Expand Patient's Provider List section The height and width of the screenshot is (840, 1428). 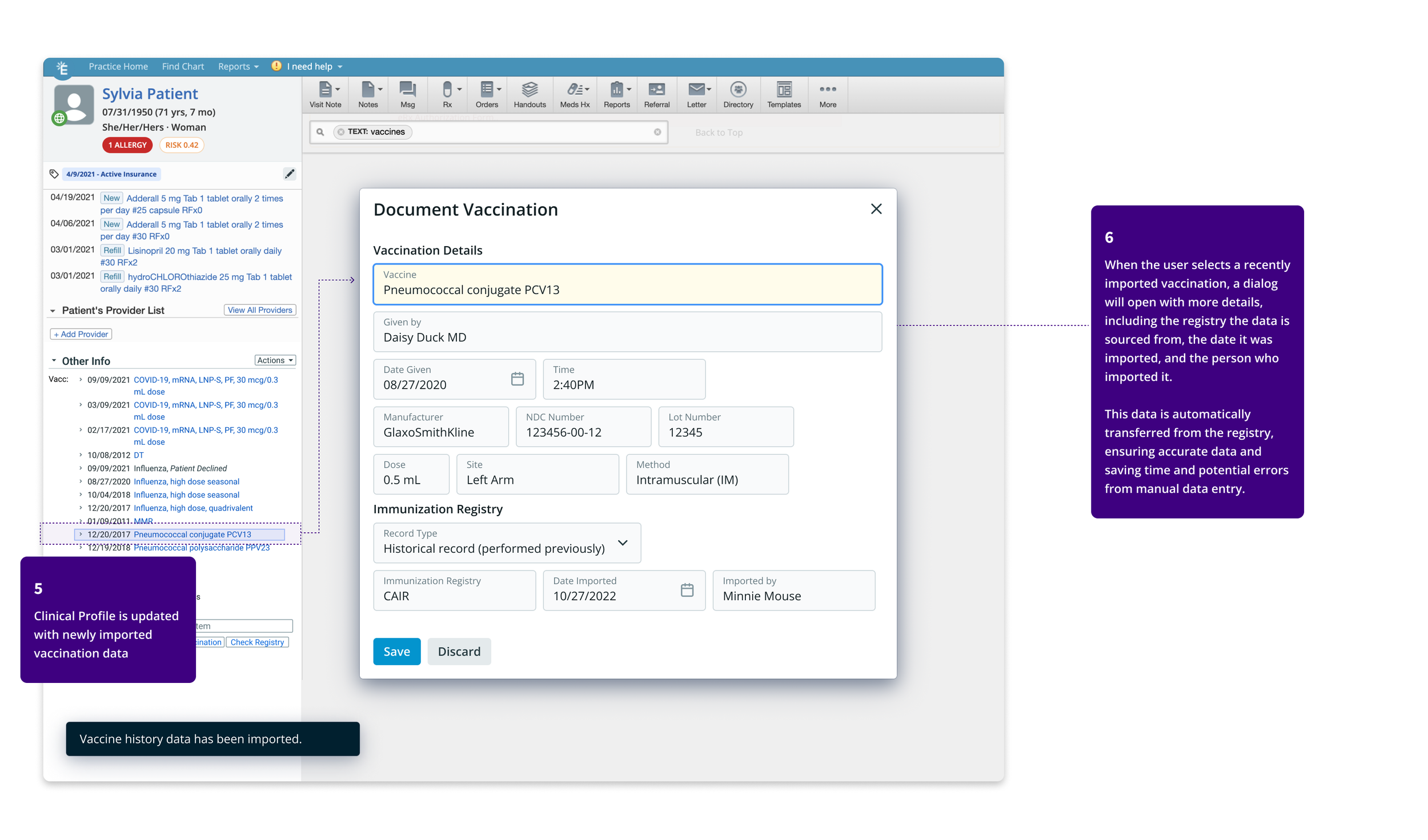click(54, 310)
